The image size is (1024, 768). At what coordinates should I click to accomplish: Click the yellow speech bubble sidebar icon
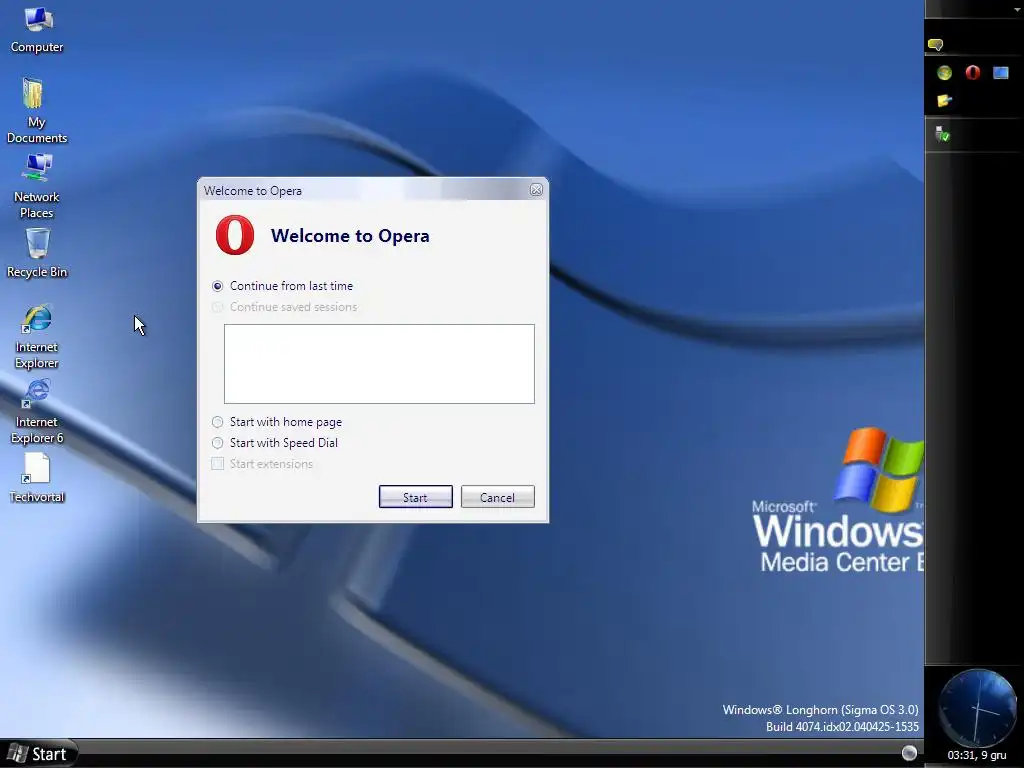pyautogui.click(x=935, y=45)
